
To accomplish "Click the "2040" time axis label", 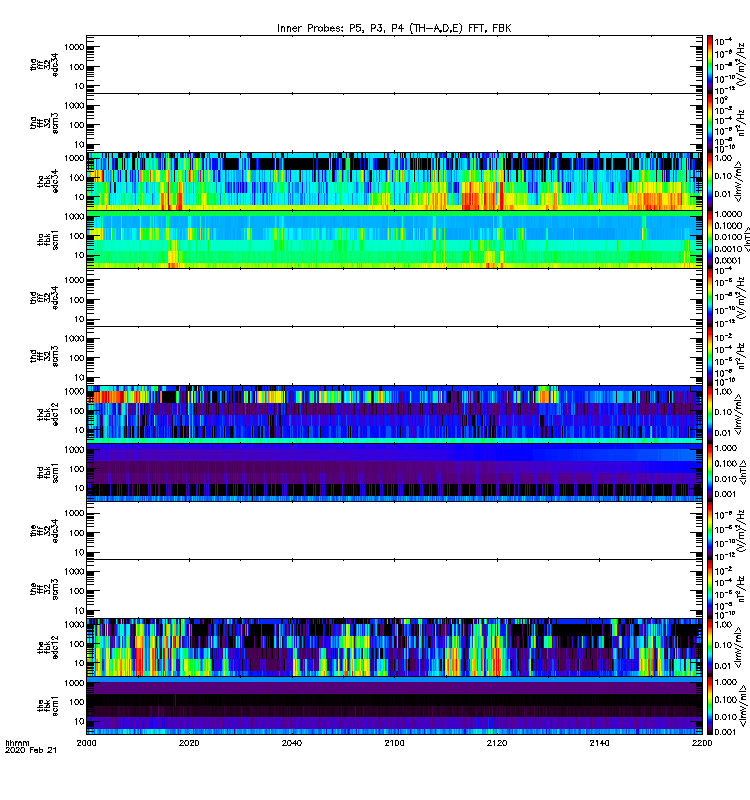I will tap(292, 743).
